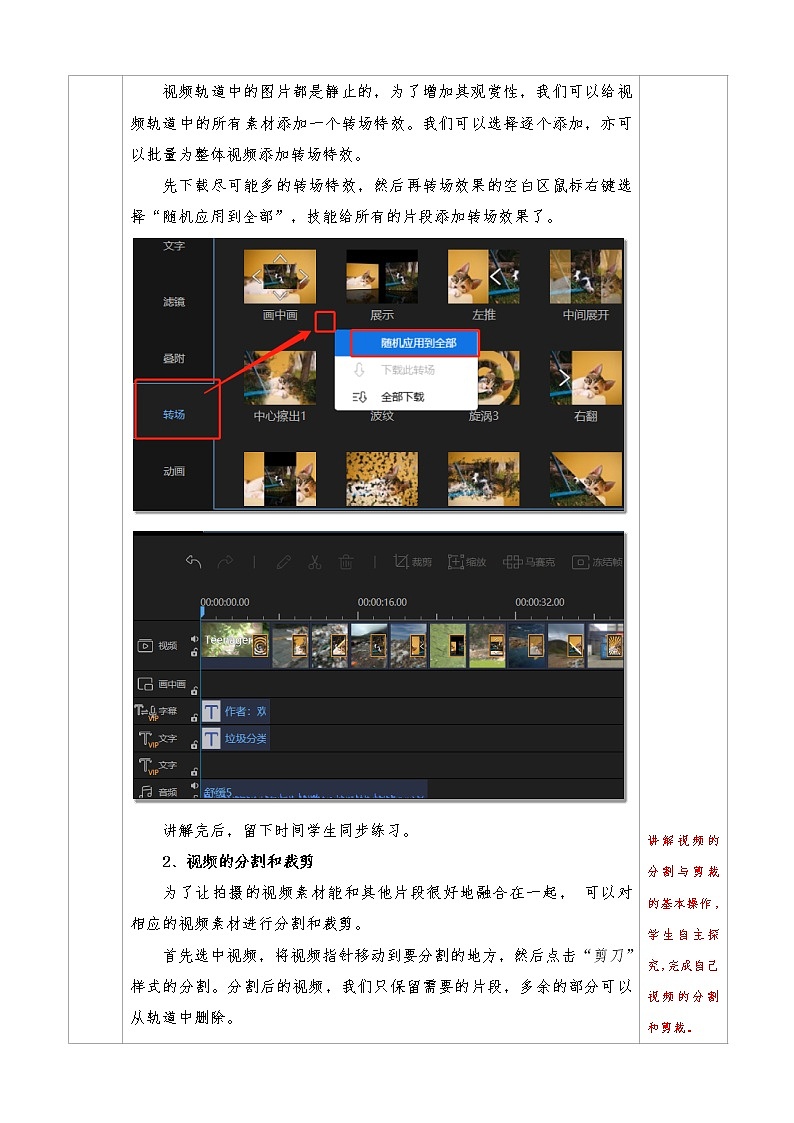The width and height of the screenshot is (794, 1123).
Task: Click the 垃圾分类 text clip
Action: [236, 738]
